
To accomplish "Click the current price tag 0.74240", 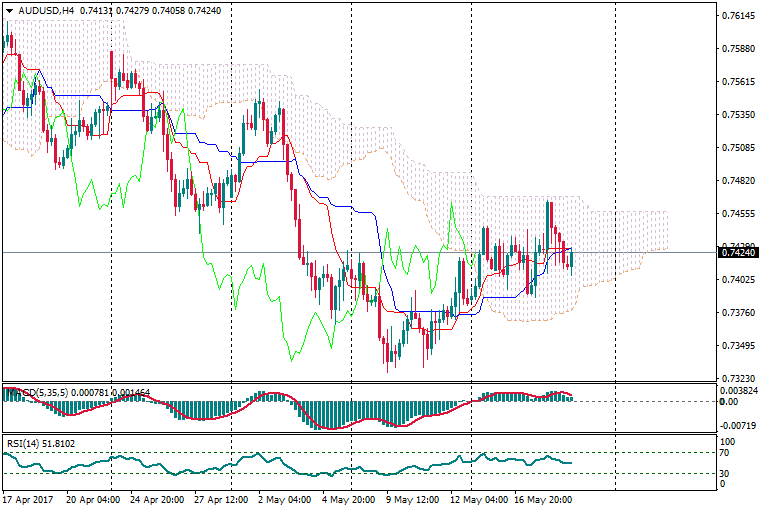I will point(738,253).
